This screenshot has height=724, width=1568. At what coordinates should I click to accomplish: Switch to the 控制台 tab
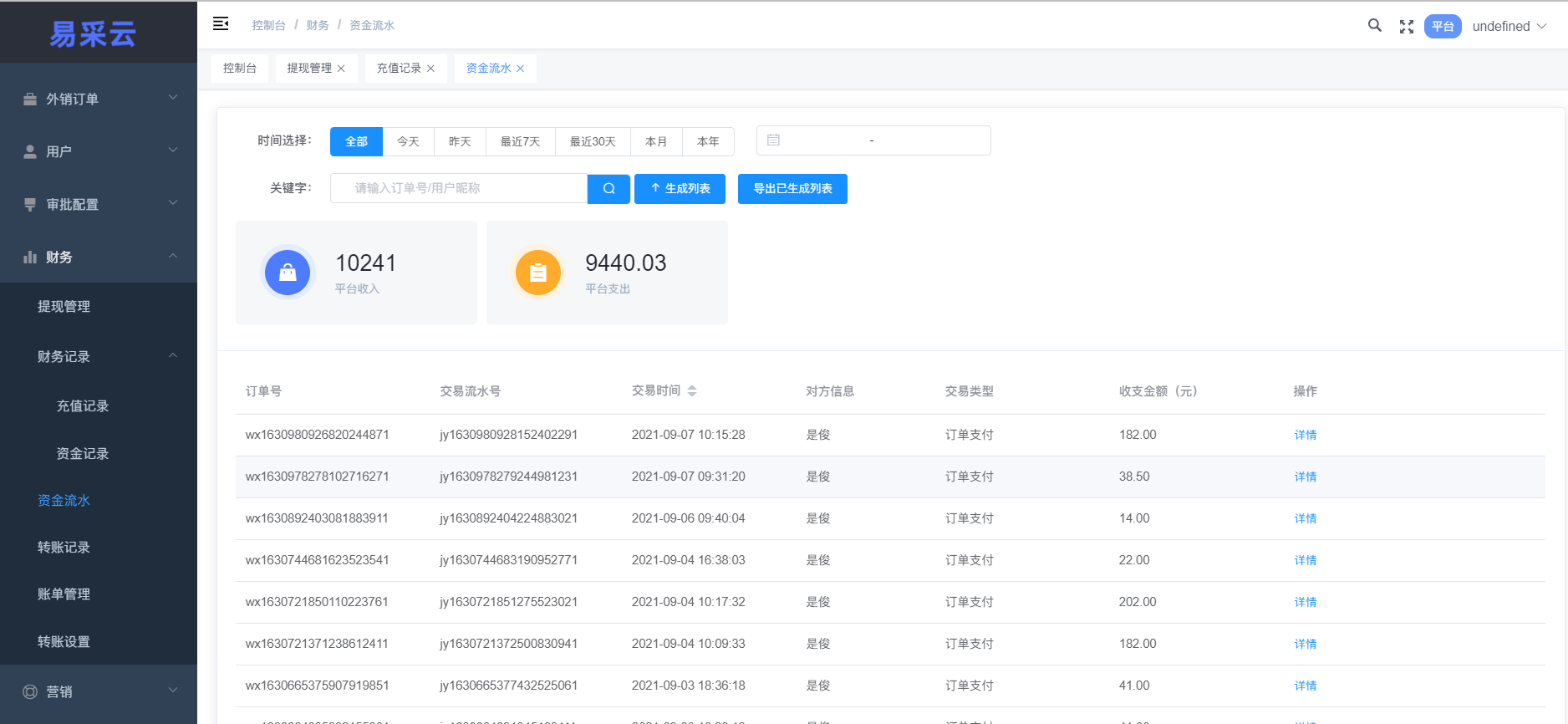point(240,69)
